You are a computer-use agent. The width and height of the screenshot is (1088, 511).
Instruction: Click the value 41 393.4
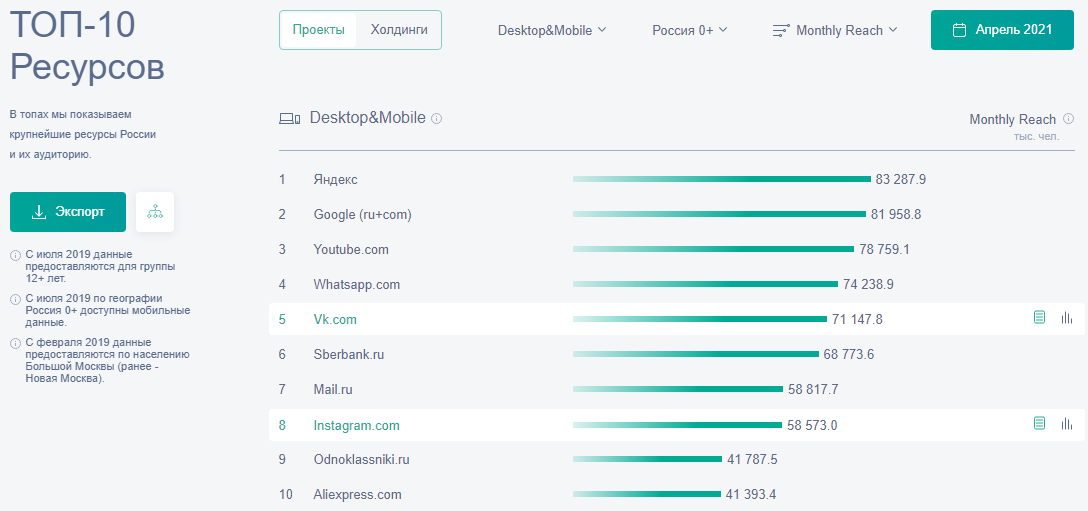point(751,494)
